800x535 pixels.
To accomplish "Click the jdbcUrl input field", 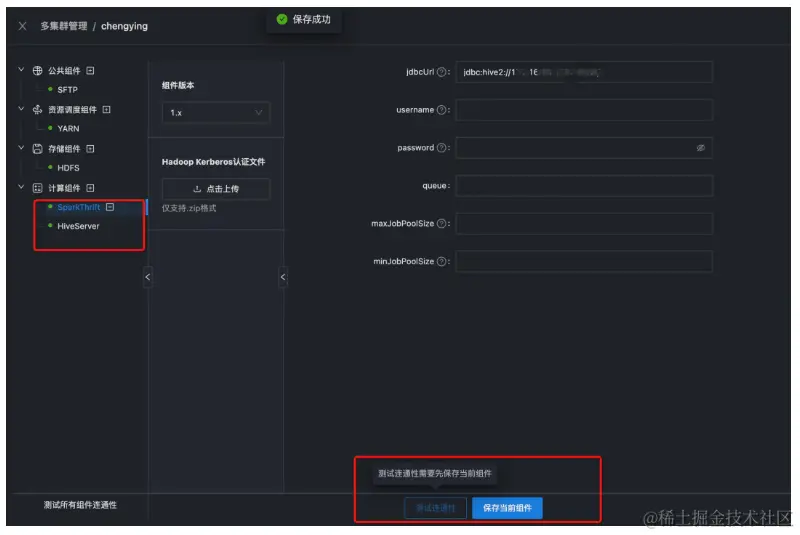I will (x=584, y=72).
